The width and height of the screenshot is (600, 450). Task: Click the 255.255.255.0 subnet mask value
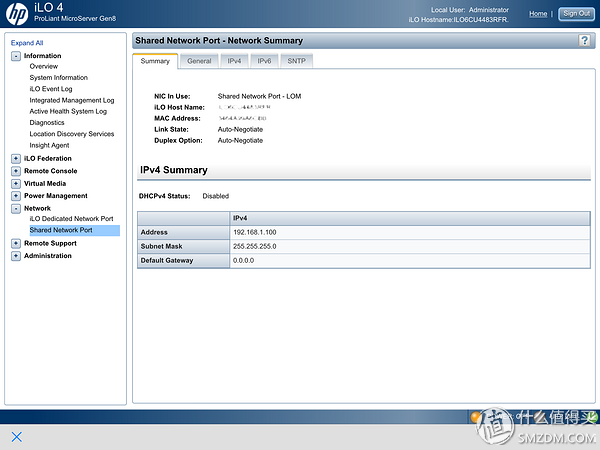click(255, 246)
